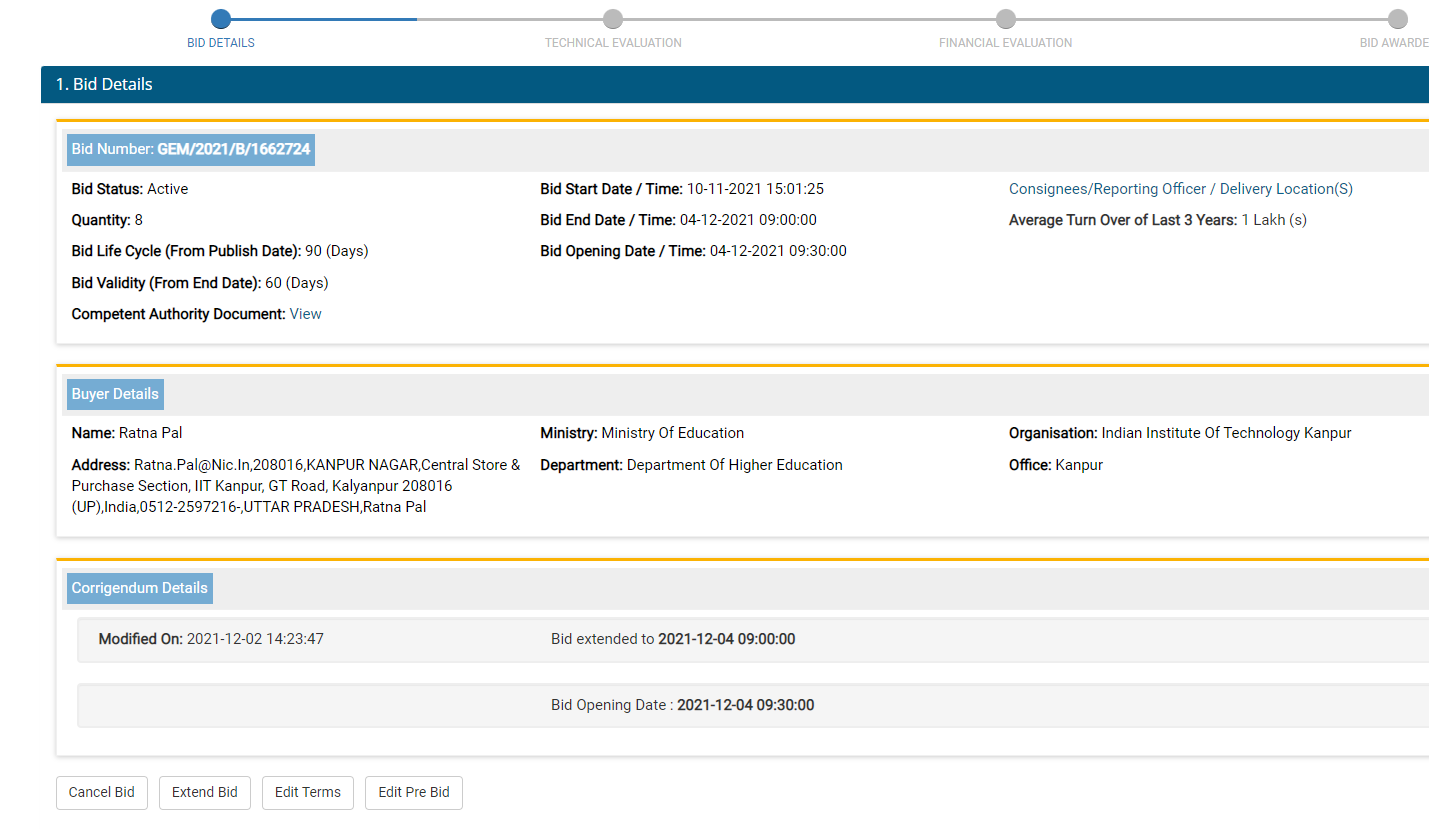Switch to TECHNICAL EVALUATION step label
Screen dimensions: 1429x829
coord(613,43)
